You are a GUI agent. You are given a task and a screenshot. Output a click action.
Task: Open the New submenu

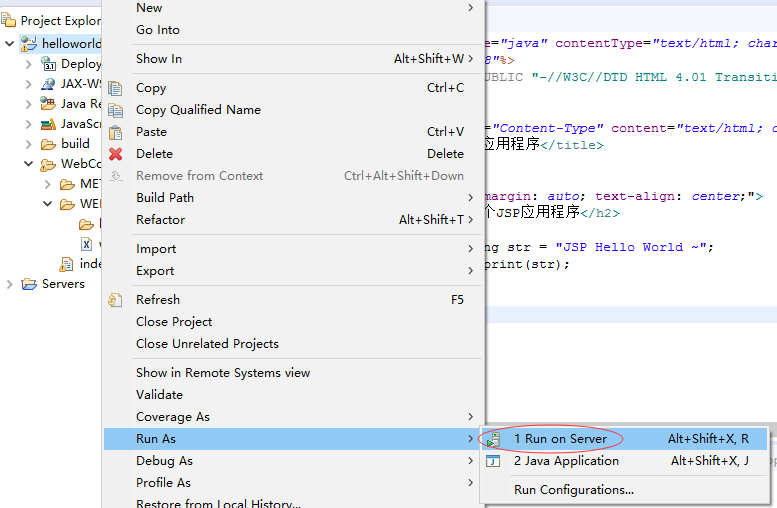(292, 8)
